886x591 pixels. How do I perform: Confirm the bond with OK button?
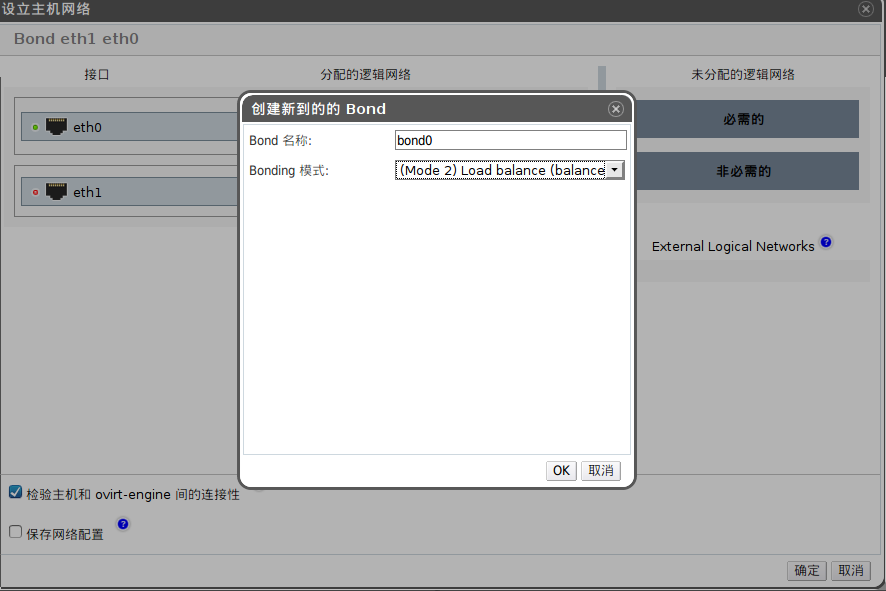[561, 471]
